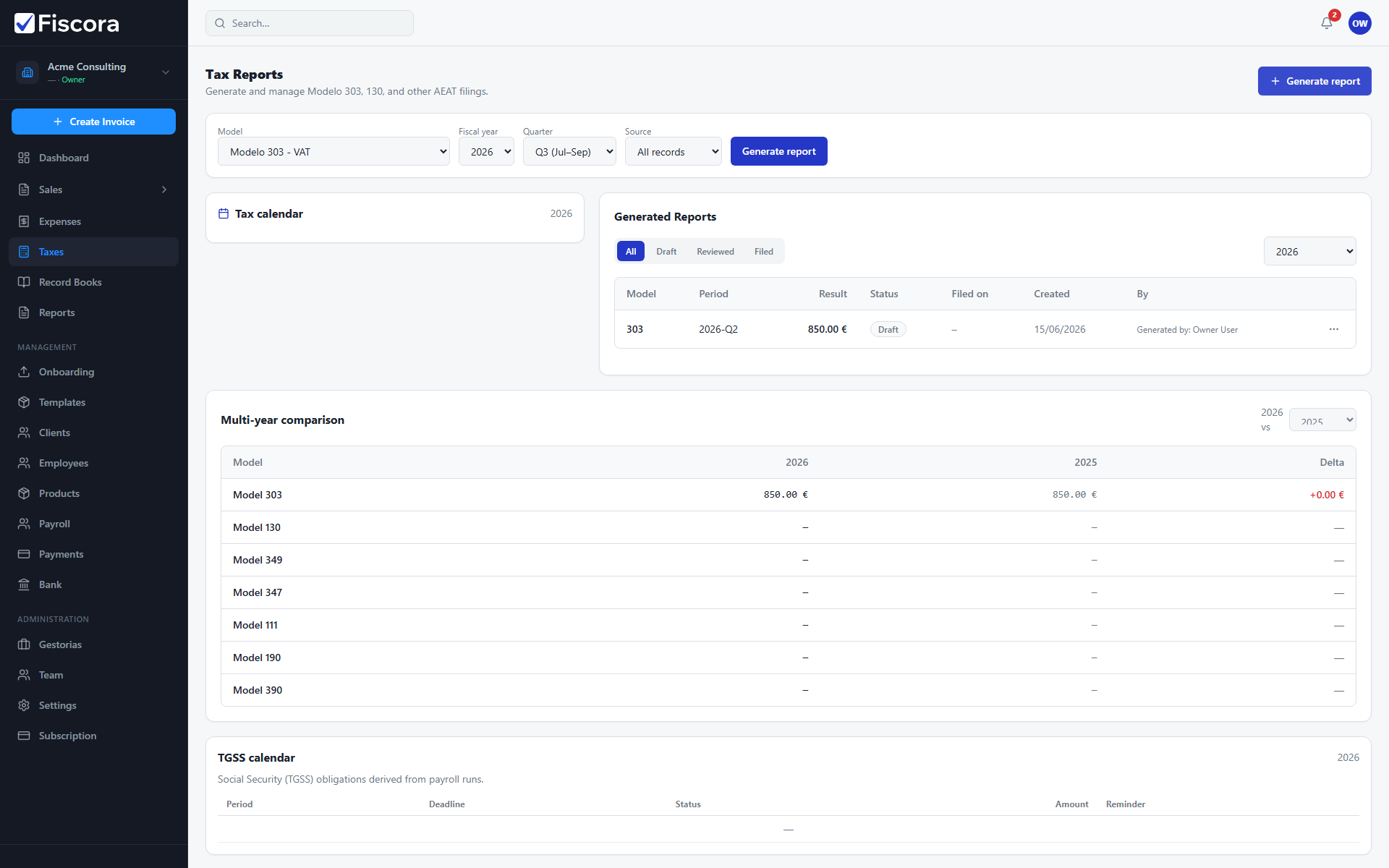Open Record Books in the sidebar

pyautogui.click(x=94, y=282)
